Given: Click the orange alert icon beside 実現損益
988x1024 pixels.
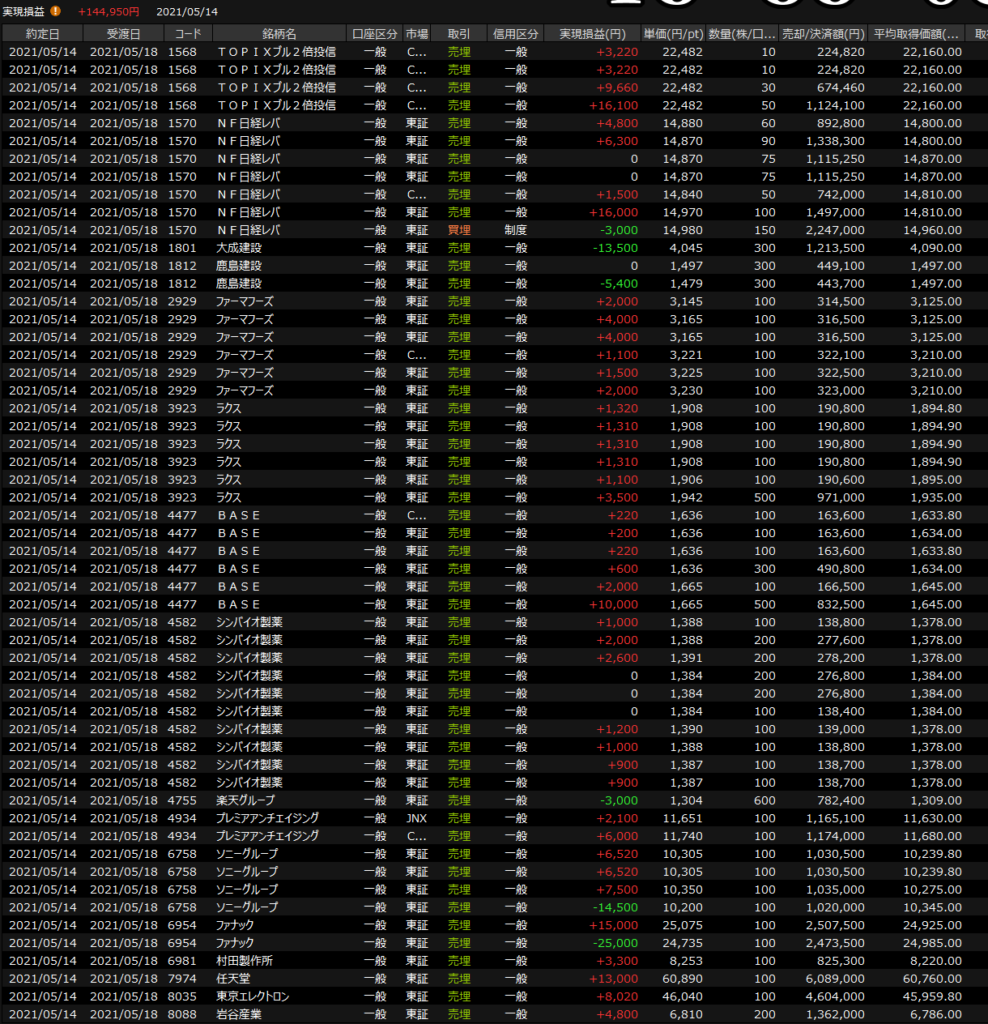Looking at the screenshot, I should [x=56, y=11].
